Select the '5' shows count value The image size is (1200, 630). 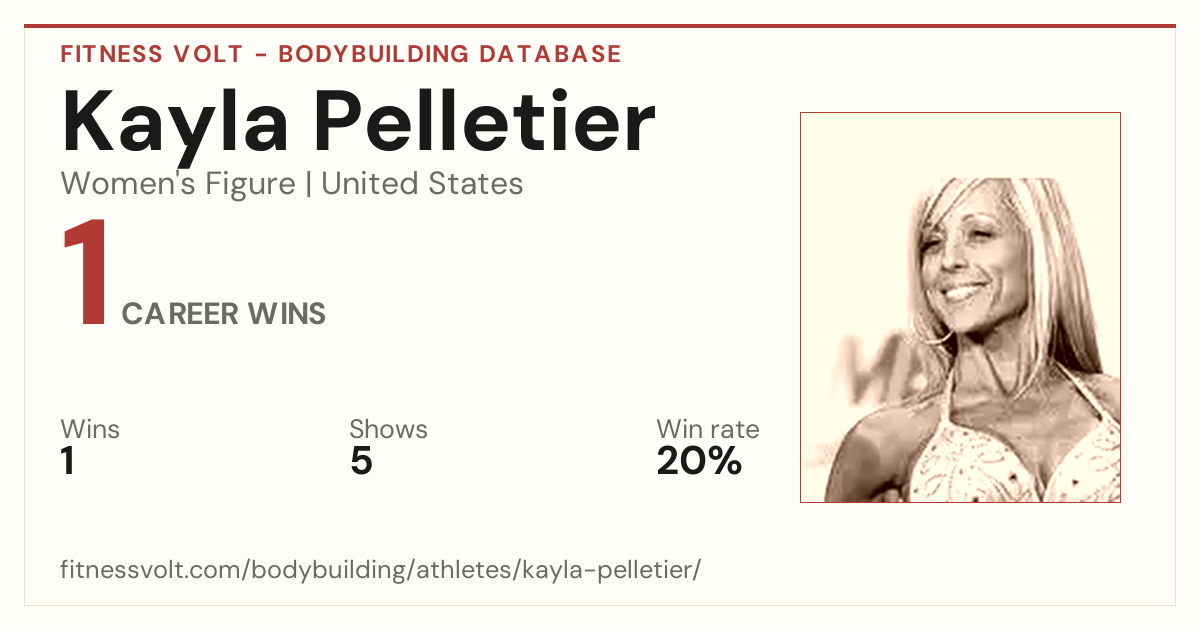[x=361, y=462]
